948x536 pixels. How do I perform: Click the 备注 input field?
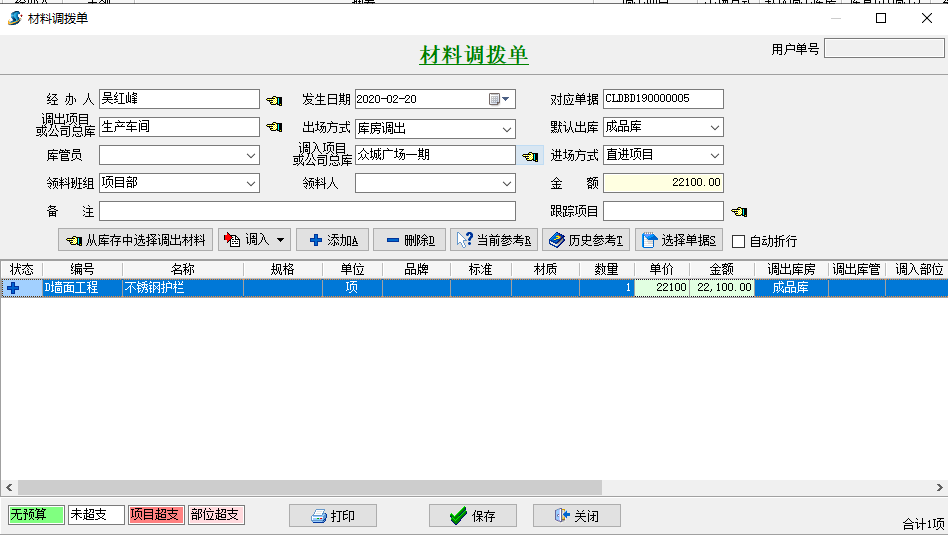click(x=307, y=212)
